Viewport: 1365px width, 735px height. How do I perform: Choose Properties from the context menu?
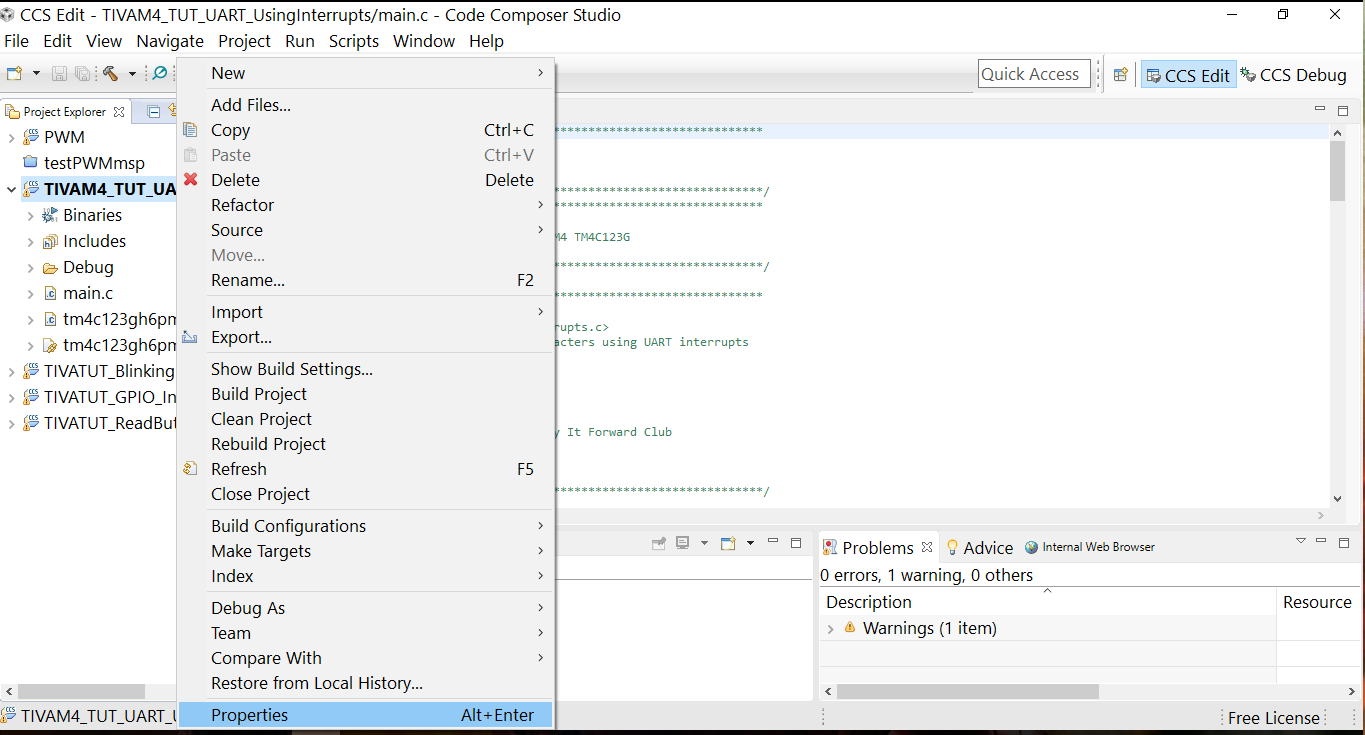click(x=365, y=715)
